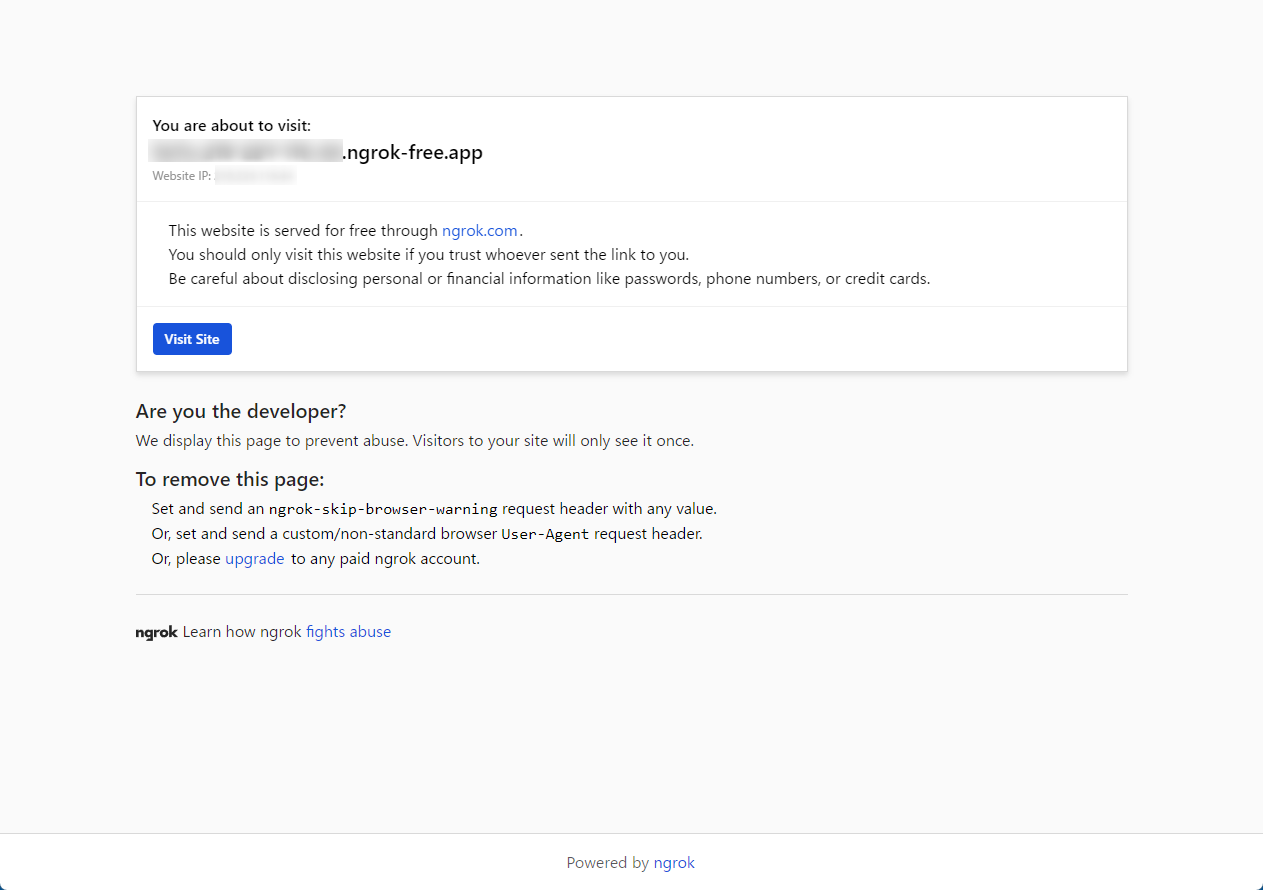Click the Visit Site button
Image resolution: width=1263 pixels, height=890 pixels.
pyautogui.click(x=192, y=338)
